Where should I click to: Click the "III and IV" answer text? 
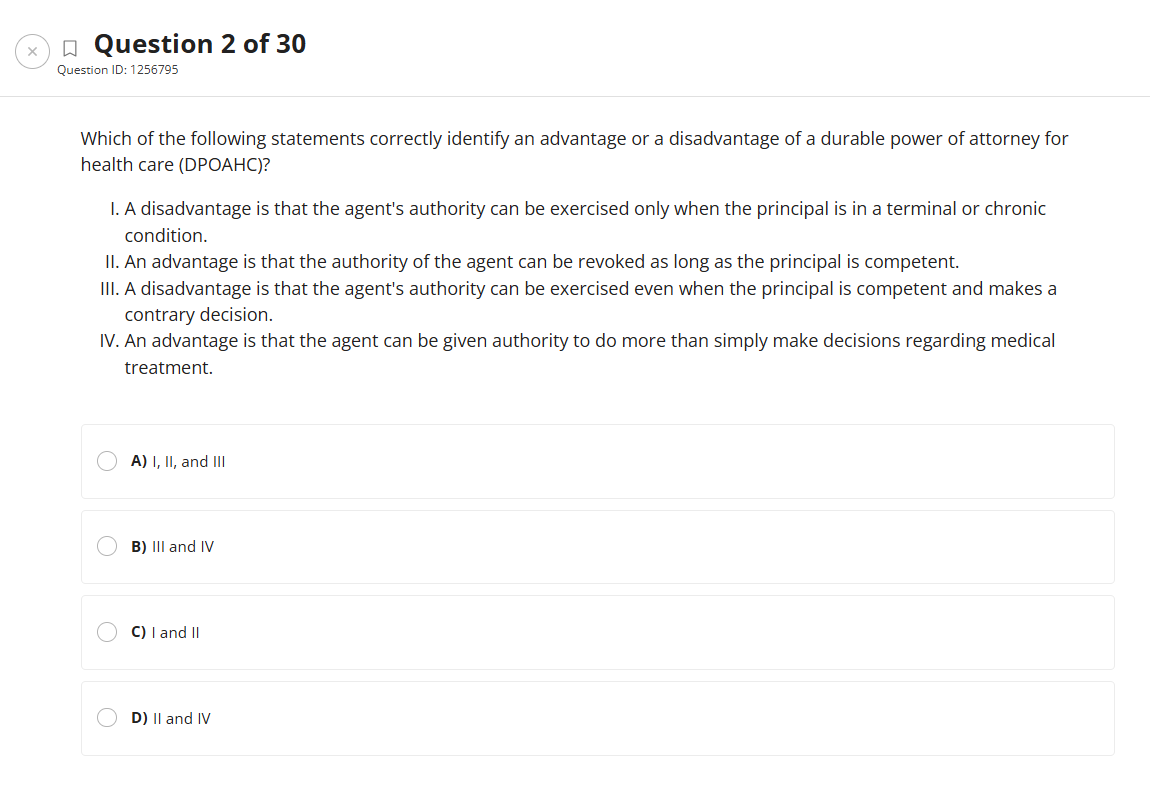coord(182,547)
